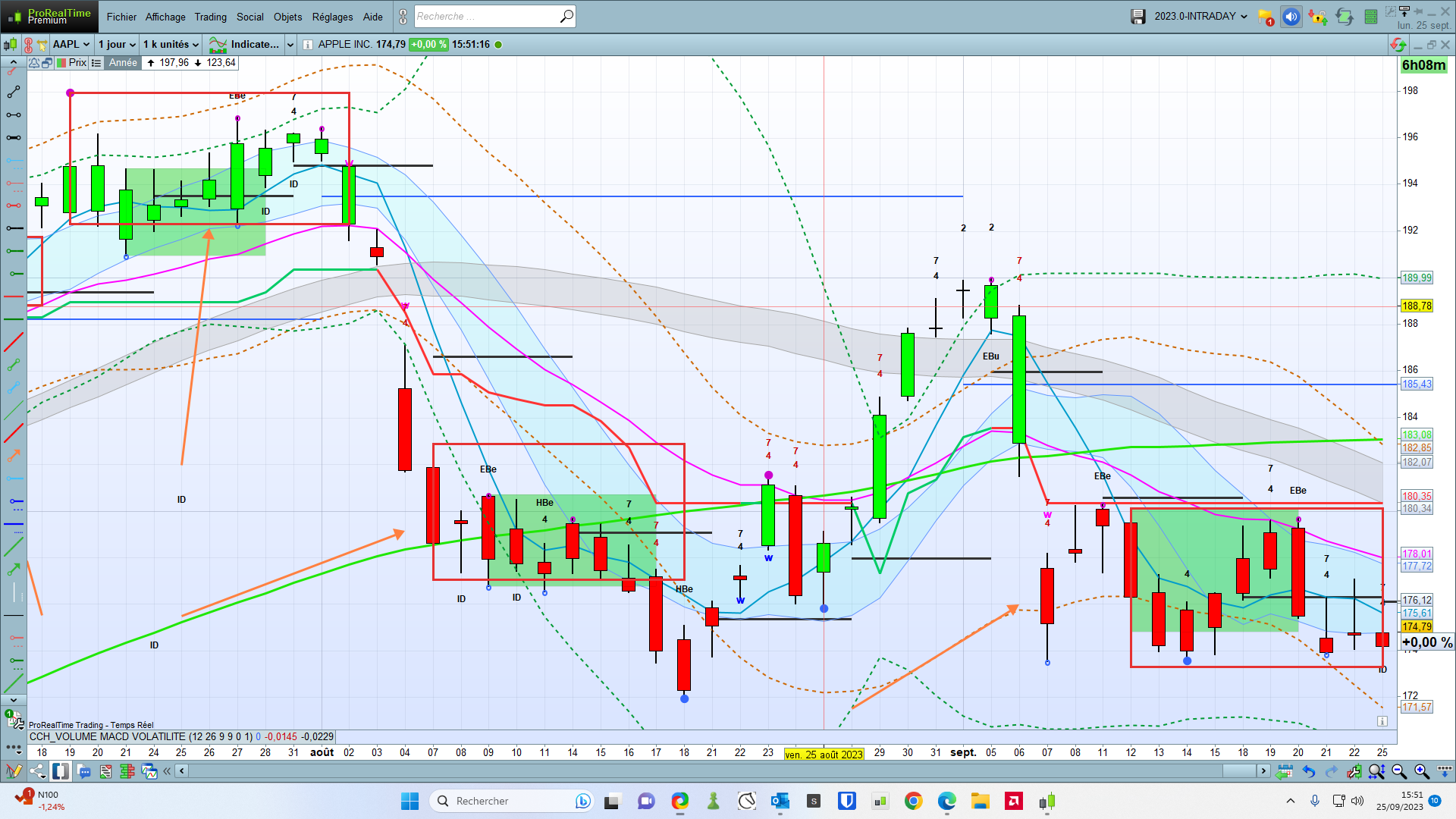1456x819 pixels.
Task: Click the Année range button
Action: pyautogui.click(x=123, y=63)
